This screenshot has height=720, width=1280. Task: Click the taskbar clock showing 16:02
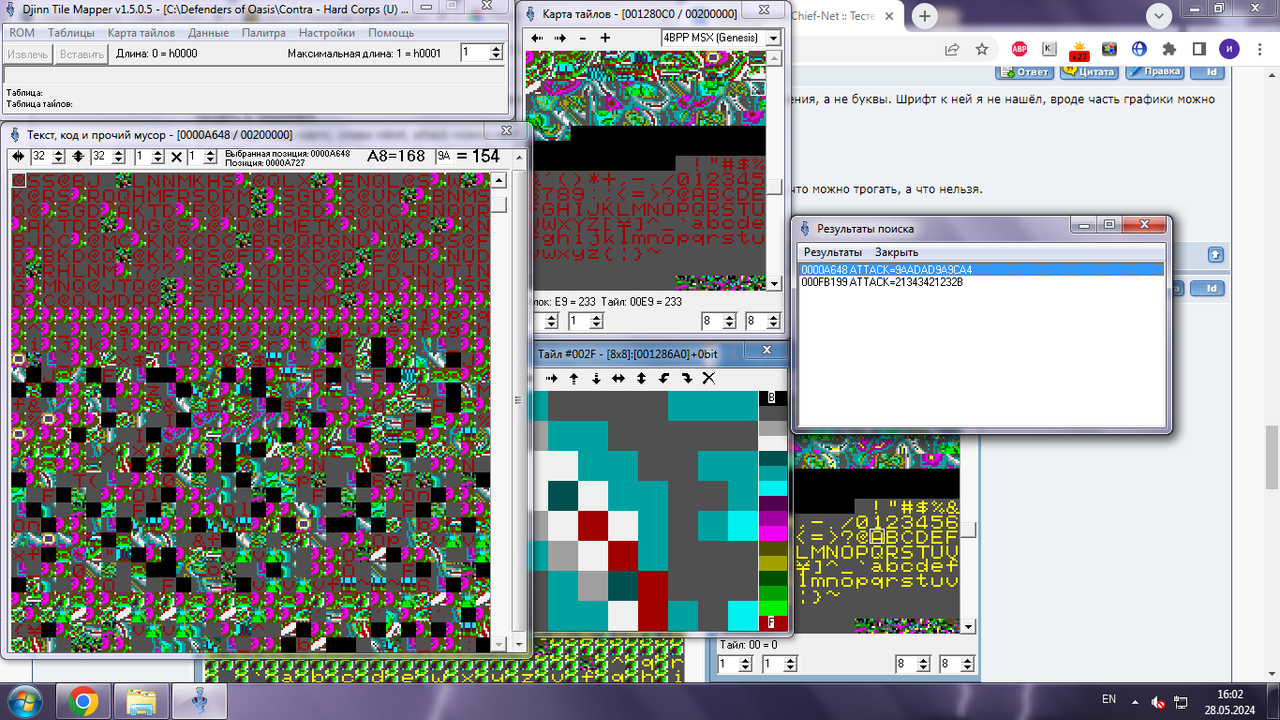tap(1229, 700)
